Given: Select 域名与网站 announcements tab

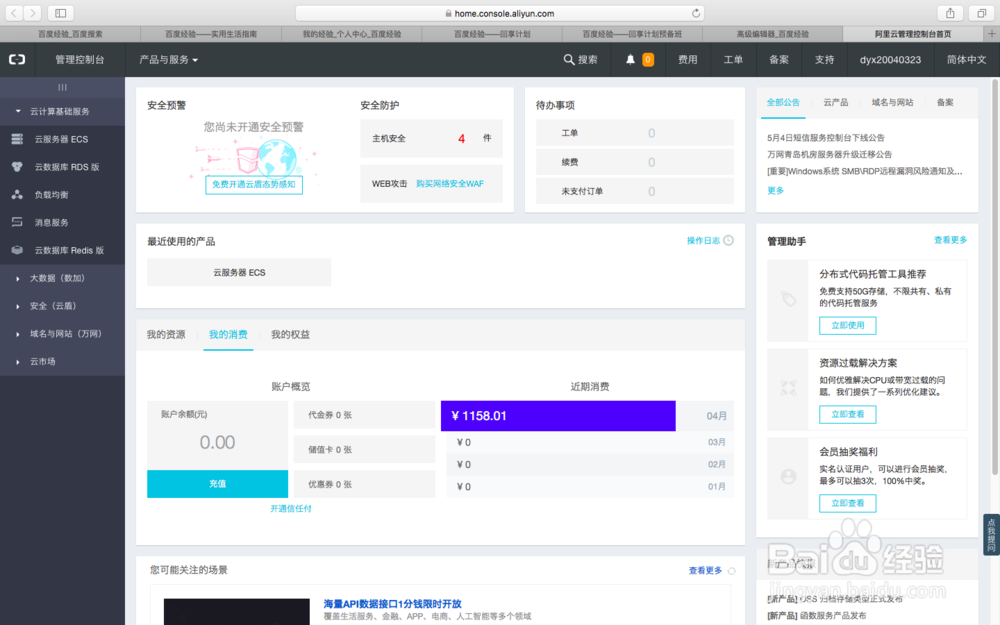Looking at the screenshot, I should [892, 102].
